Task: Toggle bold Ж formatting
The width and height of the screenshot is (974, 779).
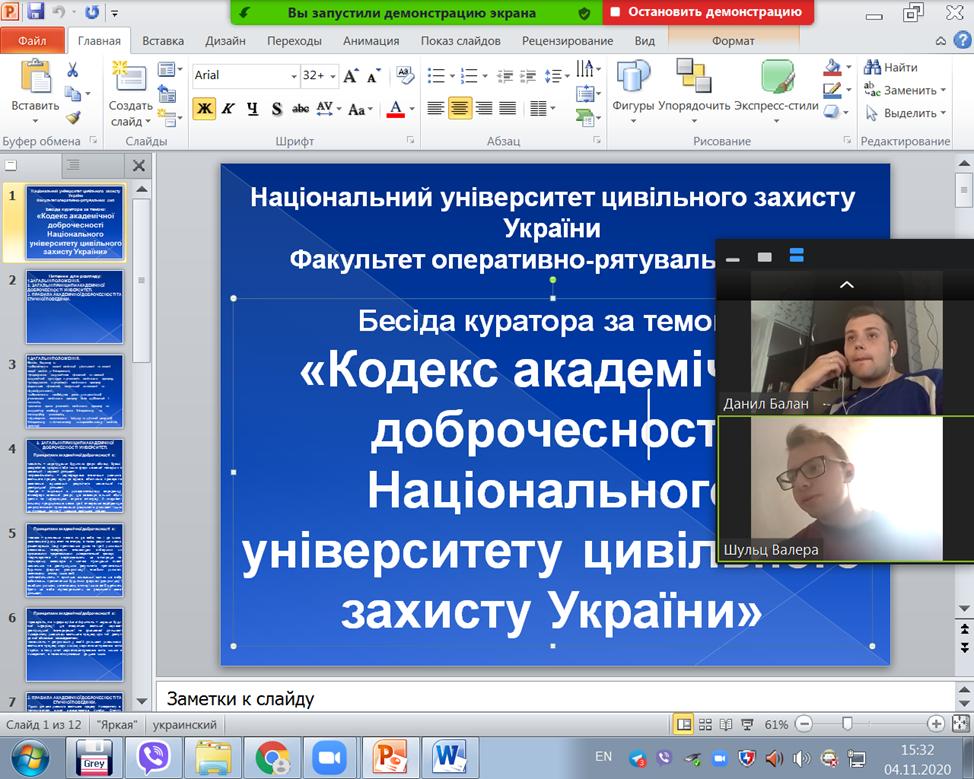Action: tap(204, 109)
